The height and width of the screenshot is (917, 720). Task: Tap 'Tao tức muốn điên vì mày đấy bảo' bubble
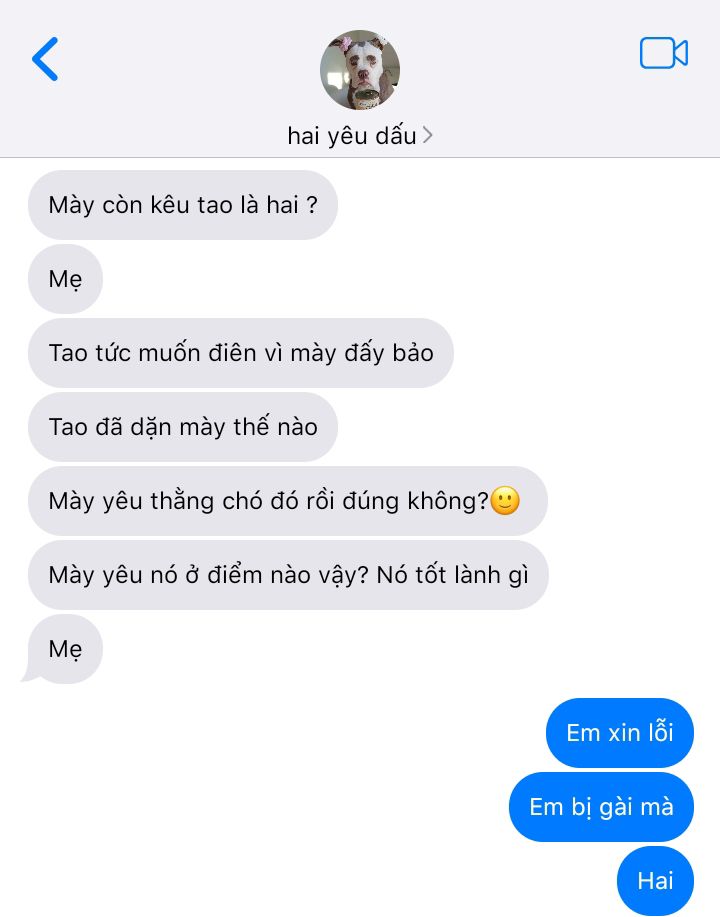[x=241, y=353]
